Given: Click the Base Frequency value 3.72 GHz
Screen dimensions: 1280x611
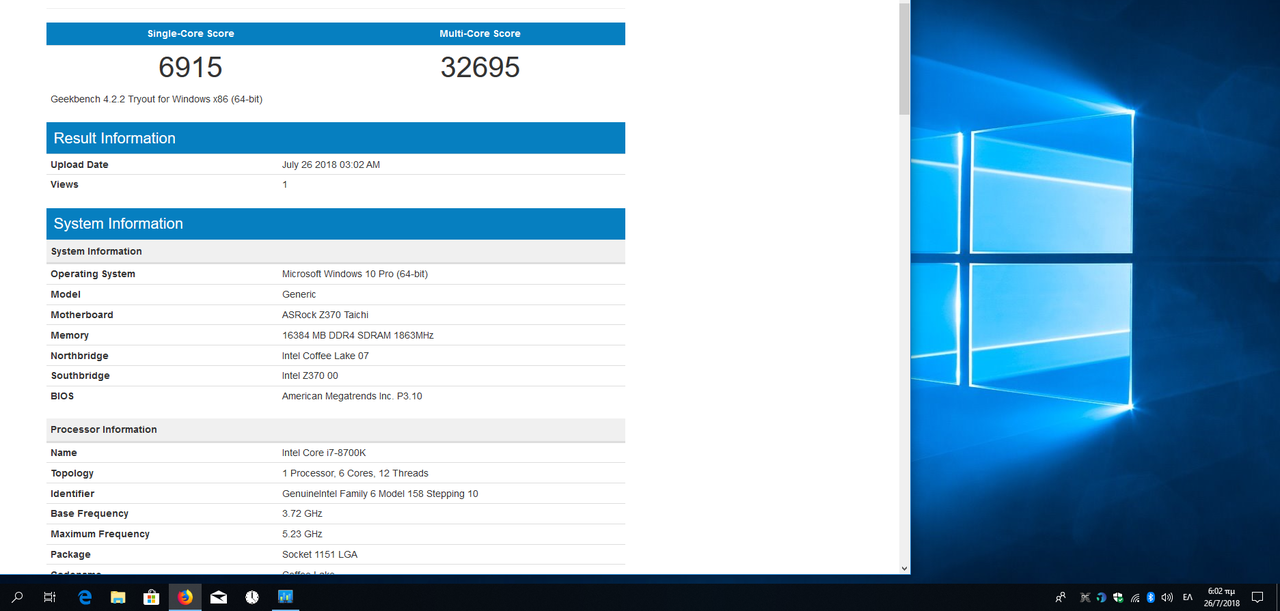Looking at the screenshot, I should point(302,514).
